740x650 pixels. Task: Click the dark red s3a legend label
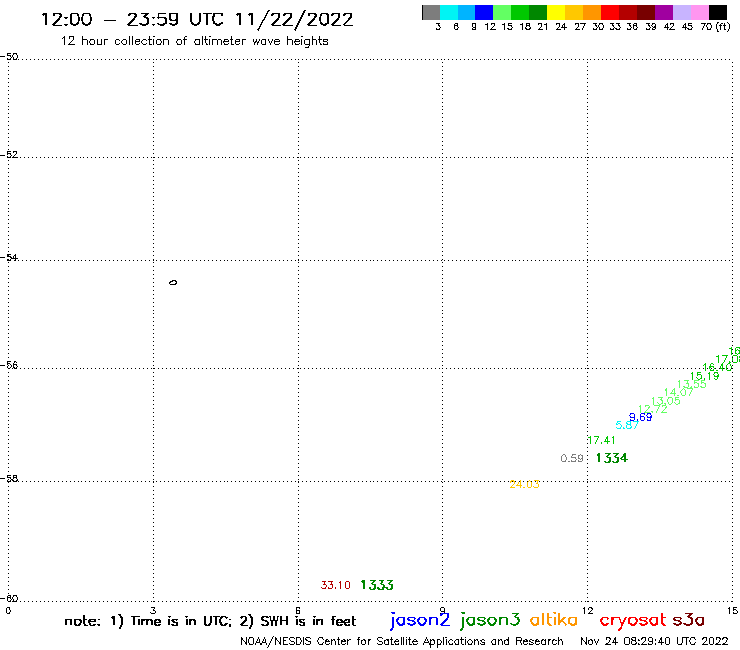(x=688, y=620)
